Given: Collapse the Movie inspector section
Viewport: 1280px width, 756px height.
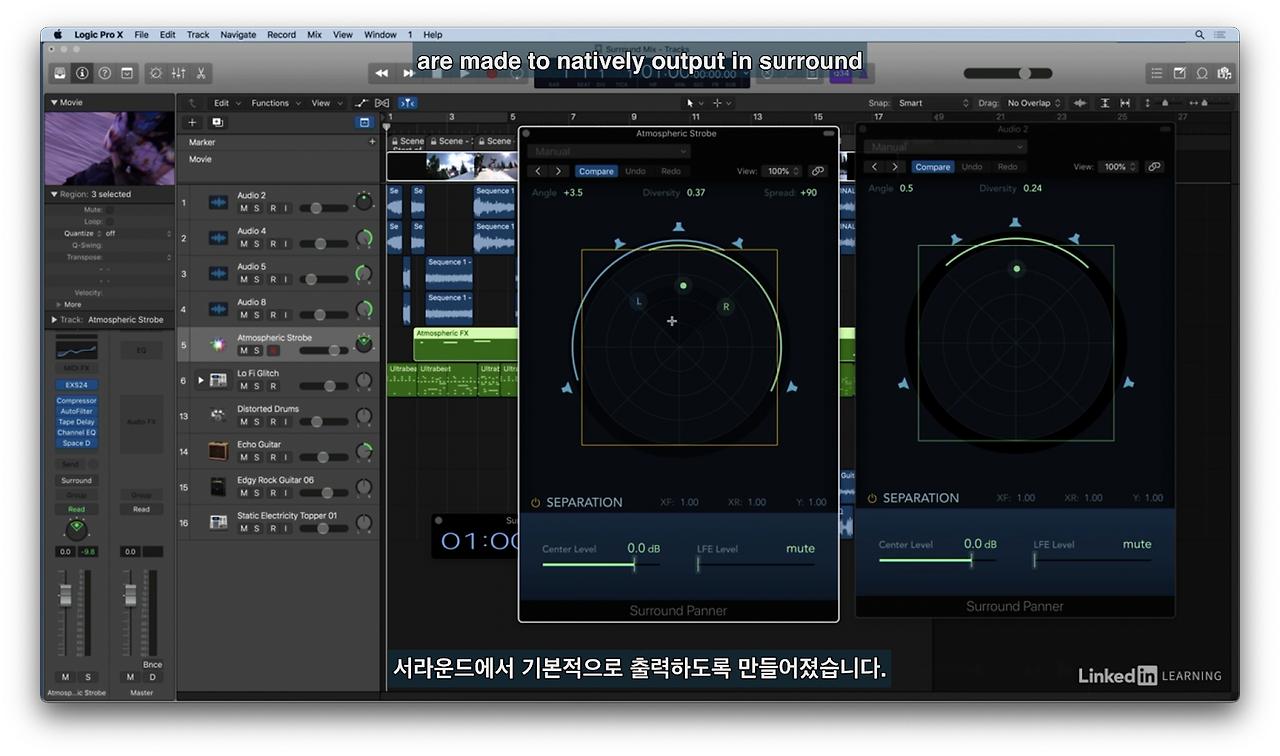Looking at the screenshot, I should point(54,102).
